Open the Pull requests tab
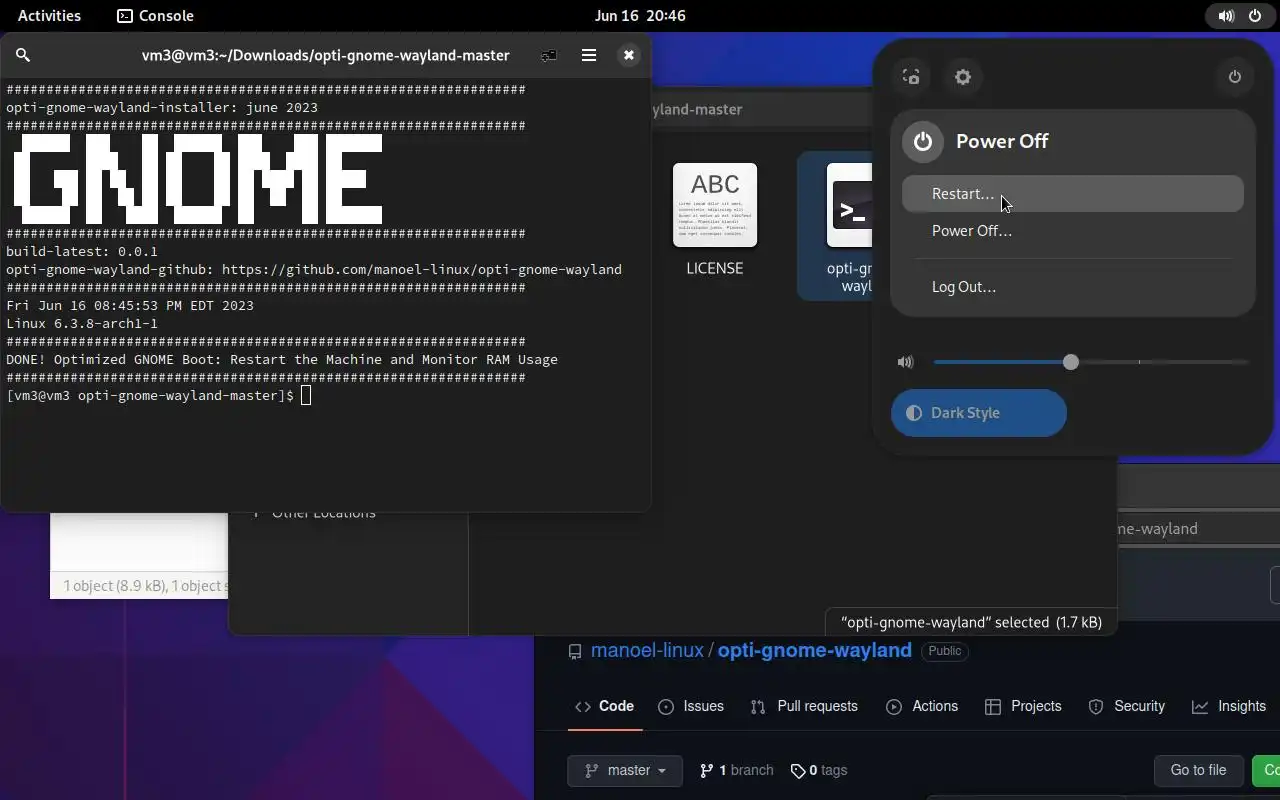 804,706
